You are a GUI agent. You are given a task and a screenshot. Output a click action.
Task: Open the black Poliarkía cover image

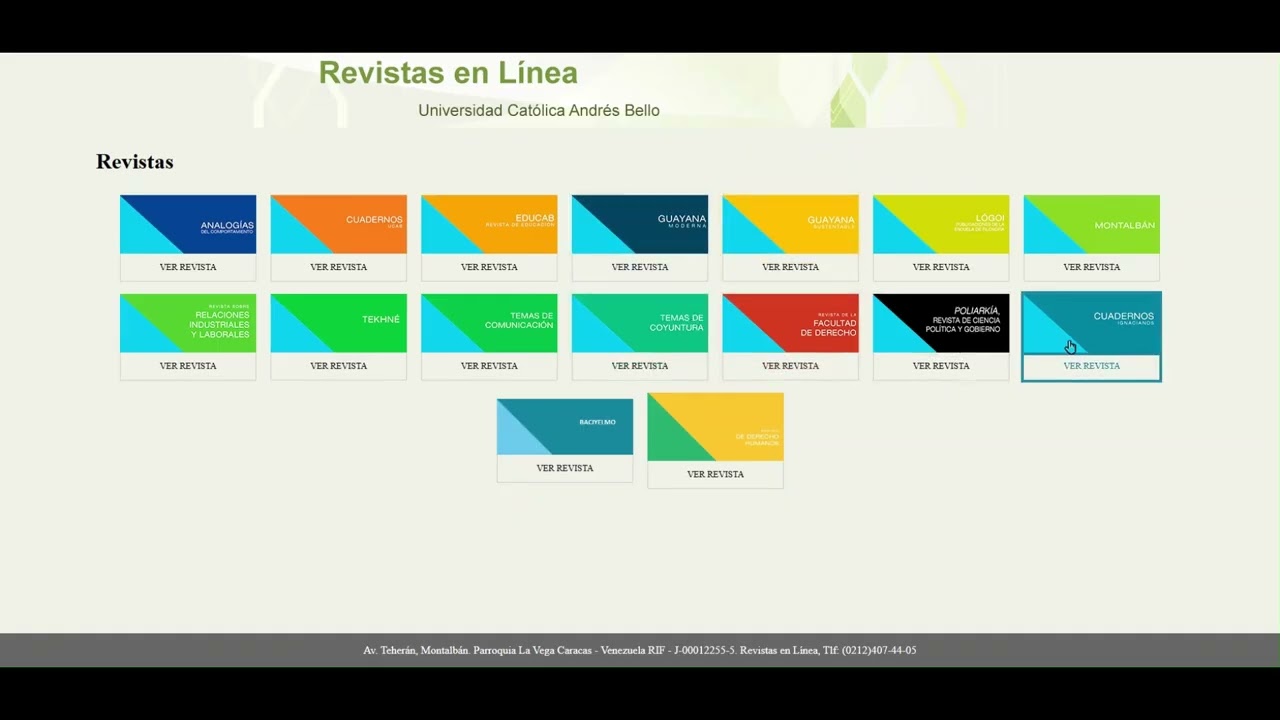point(941,323)
